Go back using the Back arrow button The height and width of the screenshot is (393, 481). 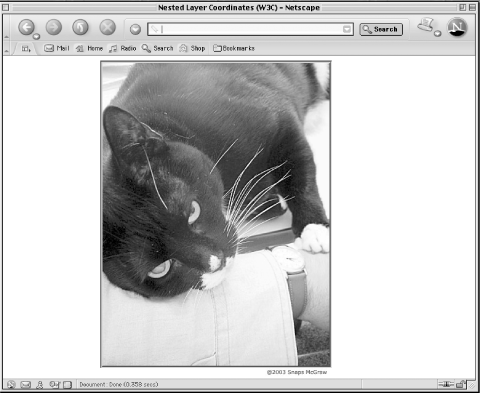(26, 27)
